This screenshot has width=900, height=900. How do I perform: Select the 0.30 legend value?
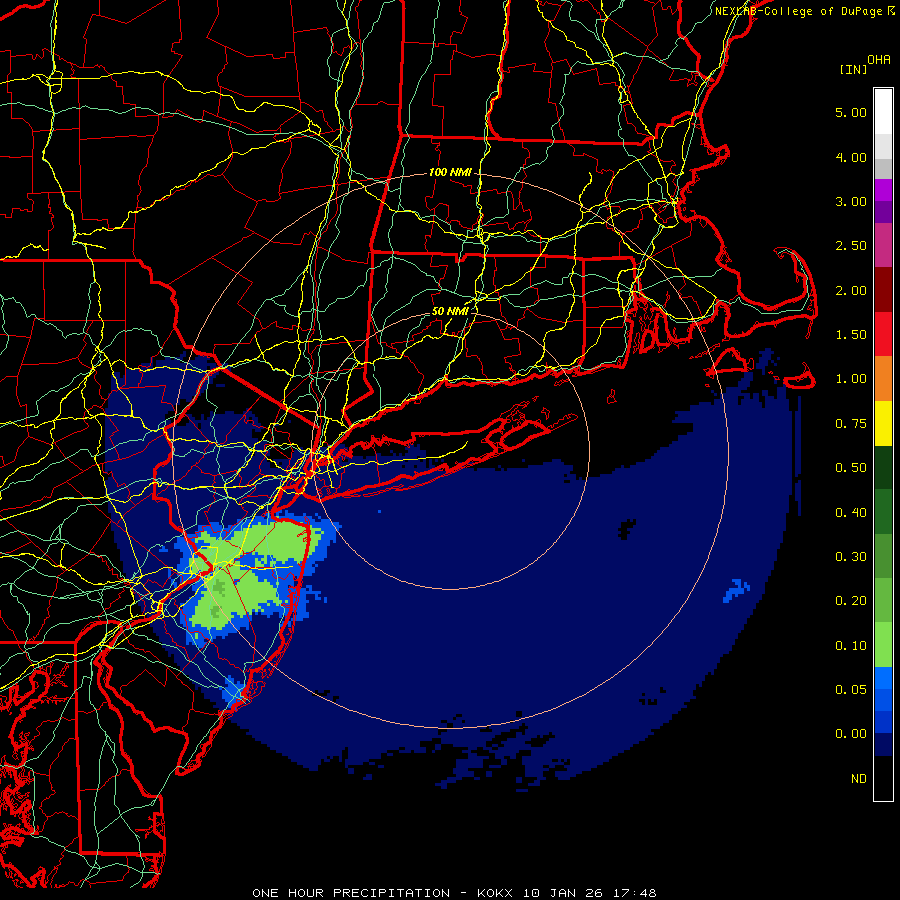(851, 557)
